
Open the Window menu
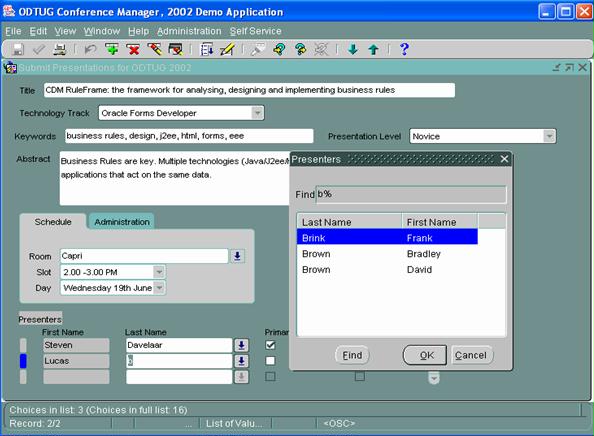pyautogui.click(x=102, y=31)
